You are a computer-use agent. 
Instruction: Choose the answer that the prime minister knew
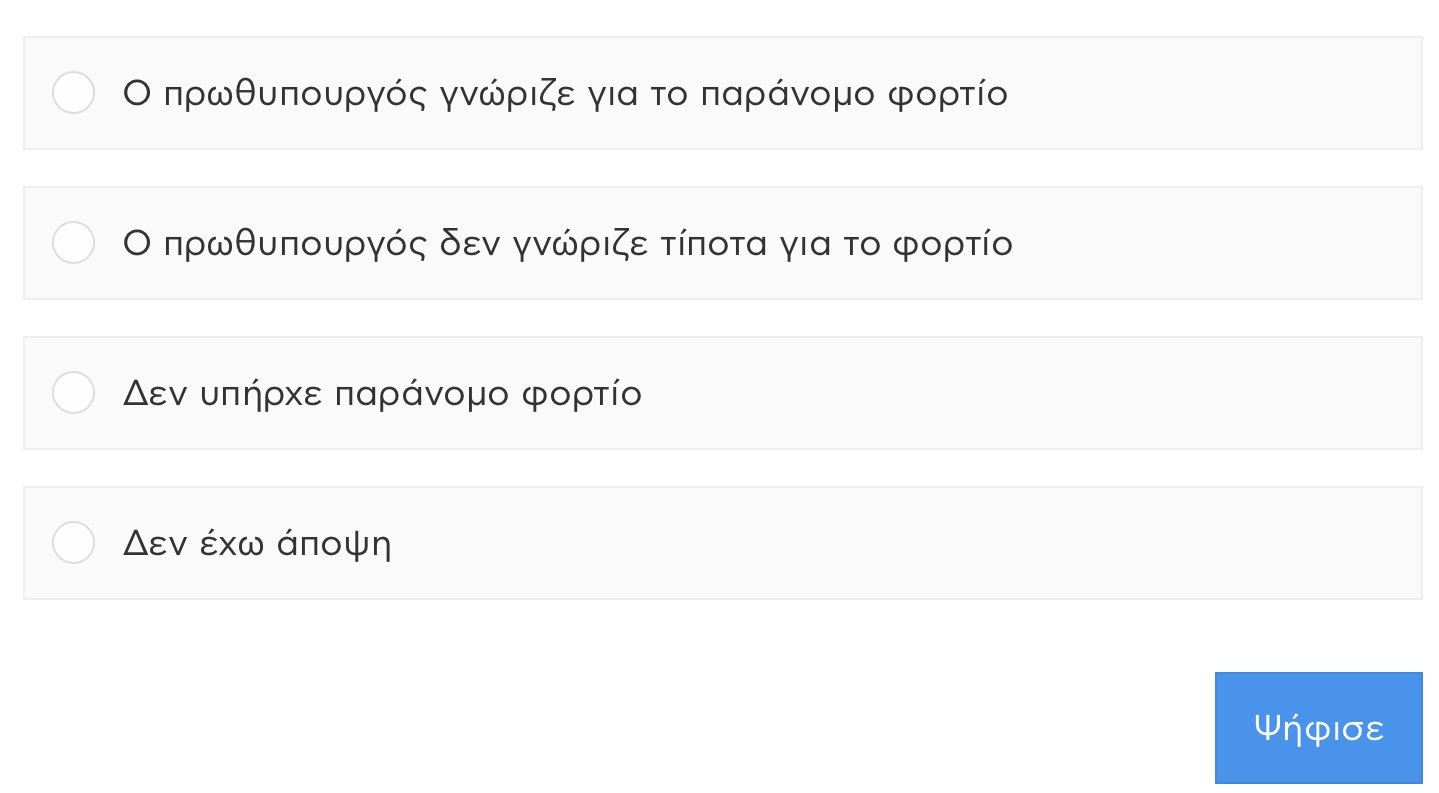(x=73, y=93)
